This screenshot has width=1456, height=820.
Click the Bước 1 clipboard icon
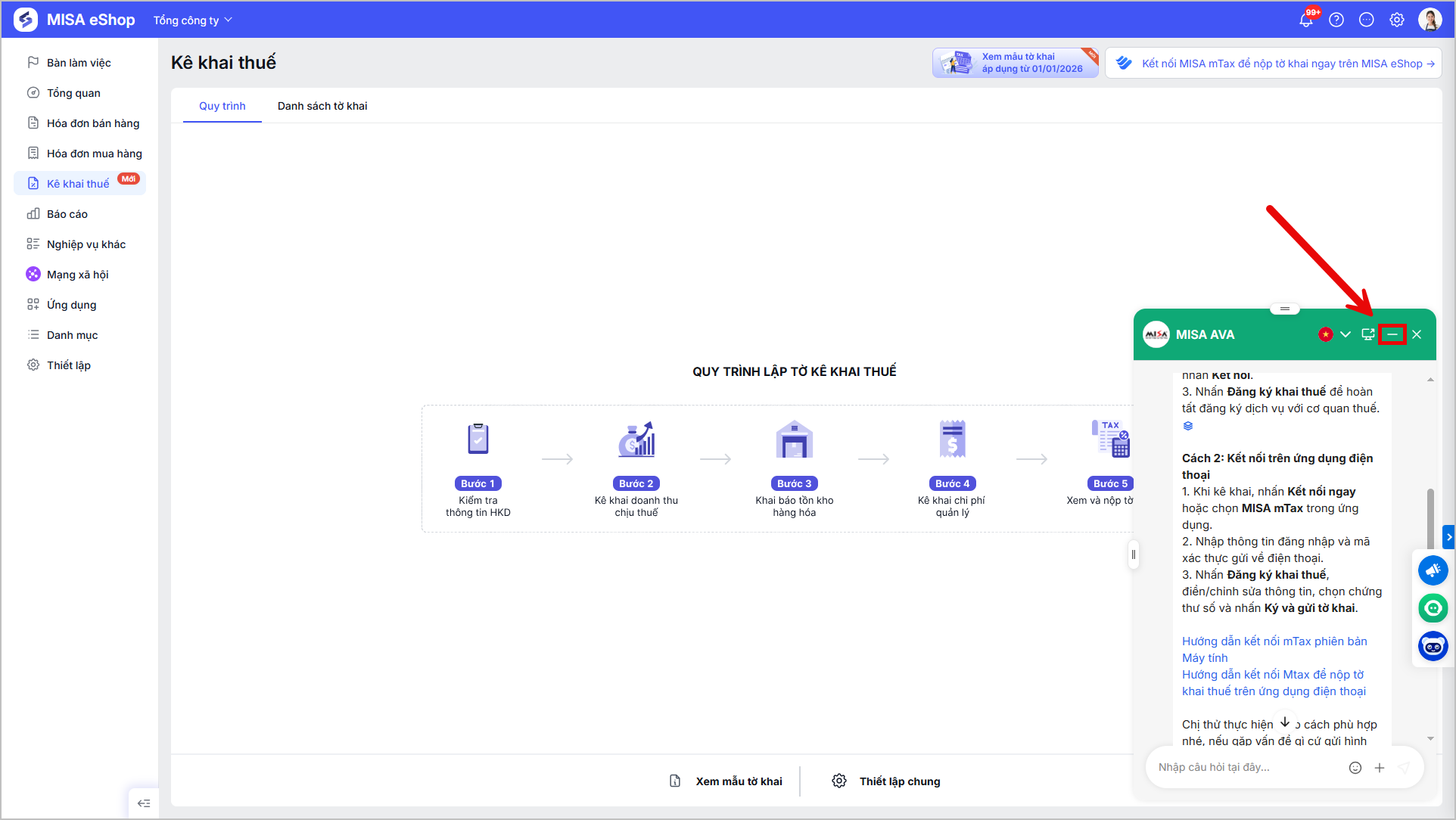(x=478, y=440)
